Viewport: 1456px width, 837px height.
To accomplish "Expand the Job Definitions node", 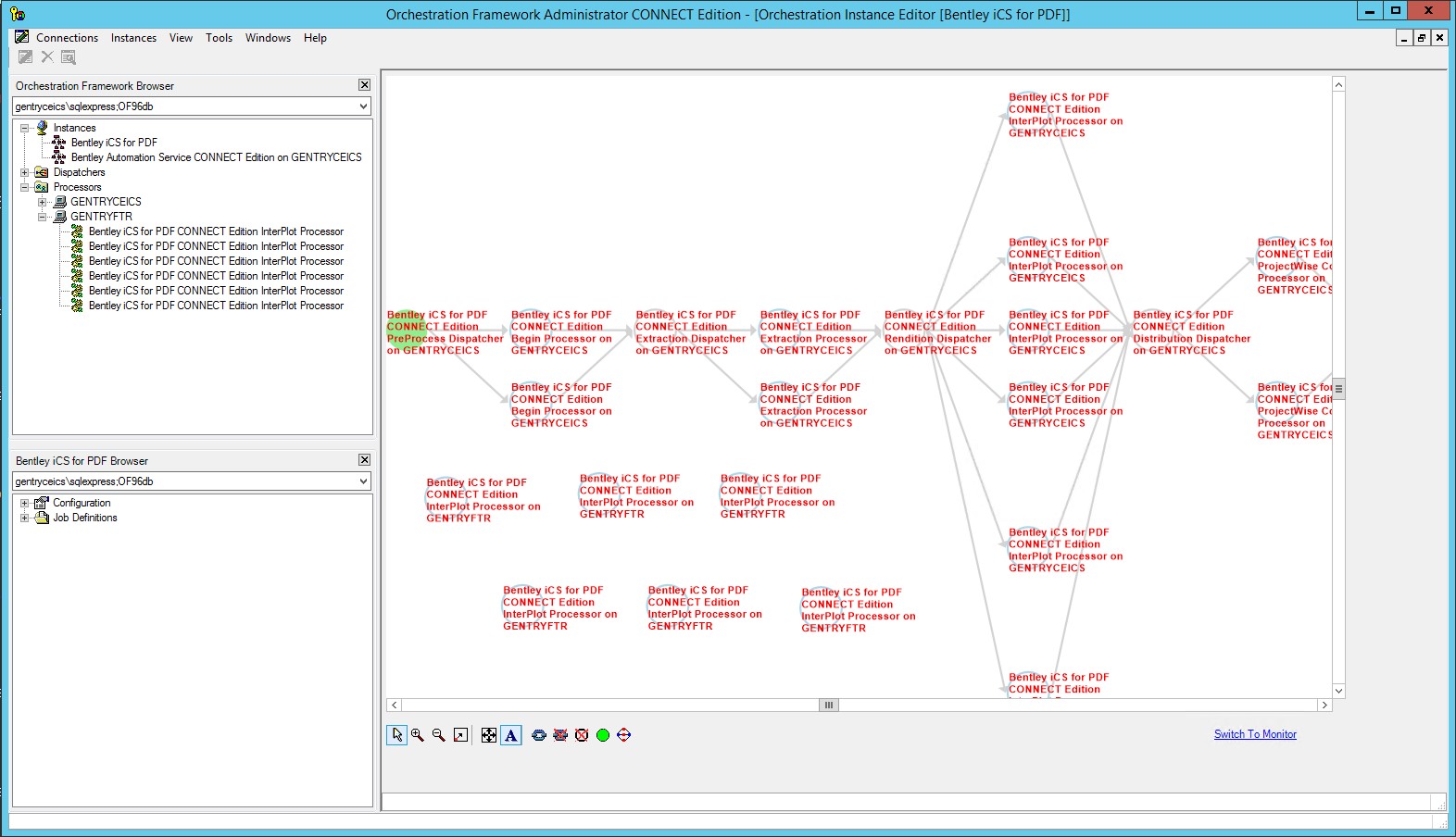I will (25, 518).
